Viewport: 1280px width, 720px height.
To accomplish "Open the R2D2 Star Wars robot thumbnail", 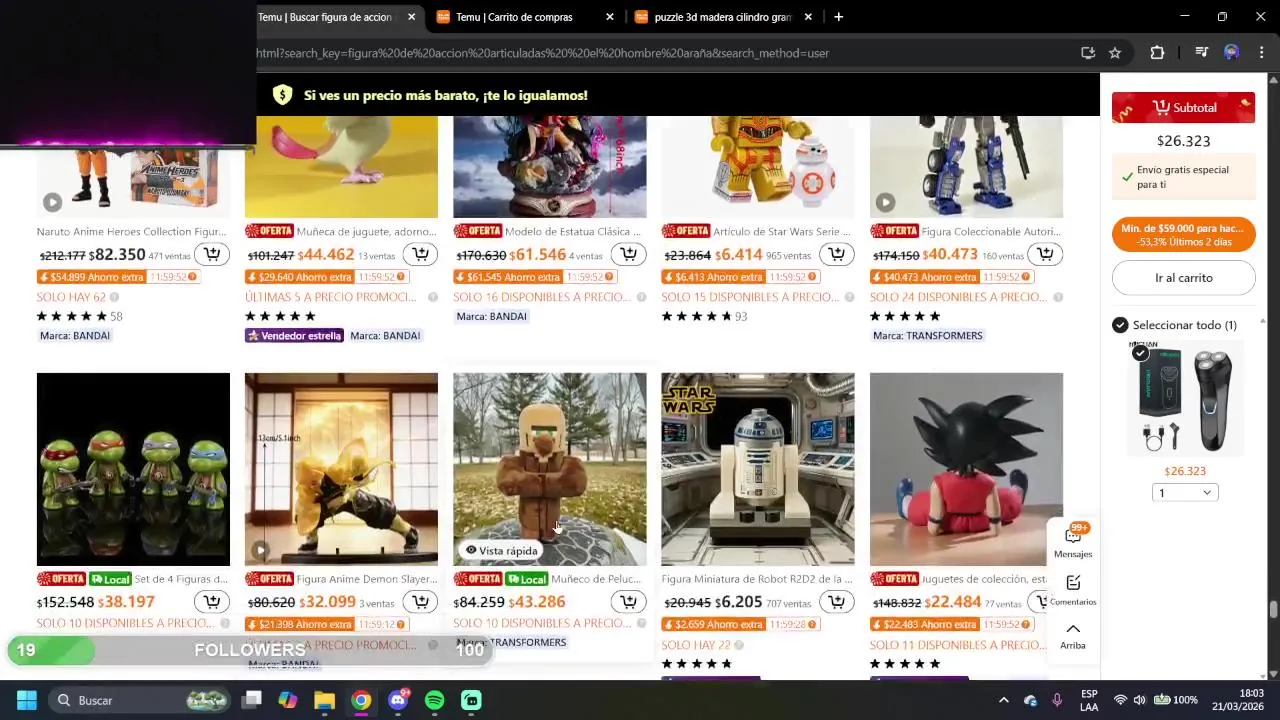I will coord(758,469).
